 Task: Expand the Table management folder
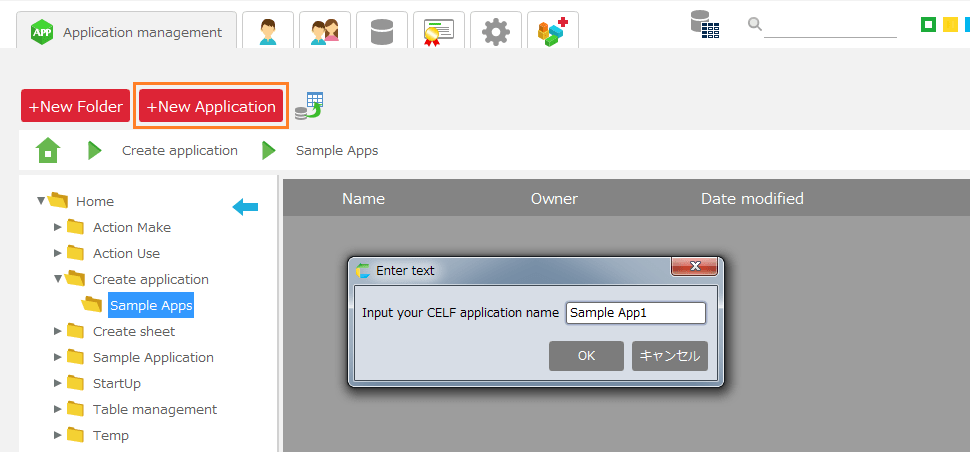tap(58, 409)
